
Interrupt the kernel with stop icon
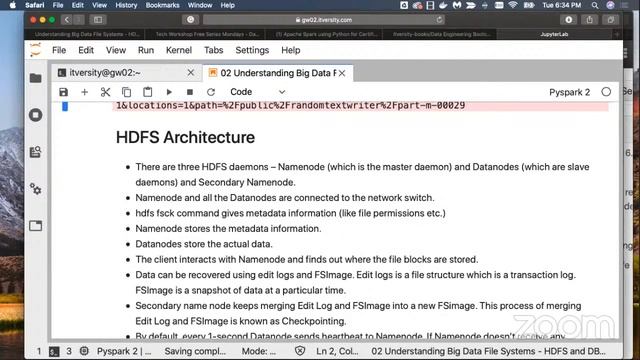190,92
